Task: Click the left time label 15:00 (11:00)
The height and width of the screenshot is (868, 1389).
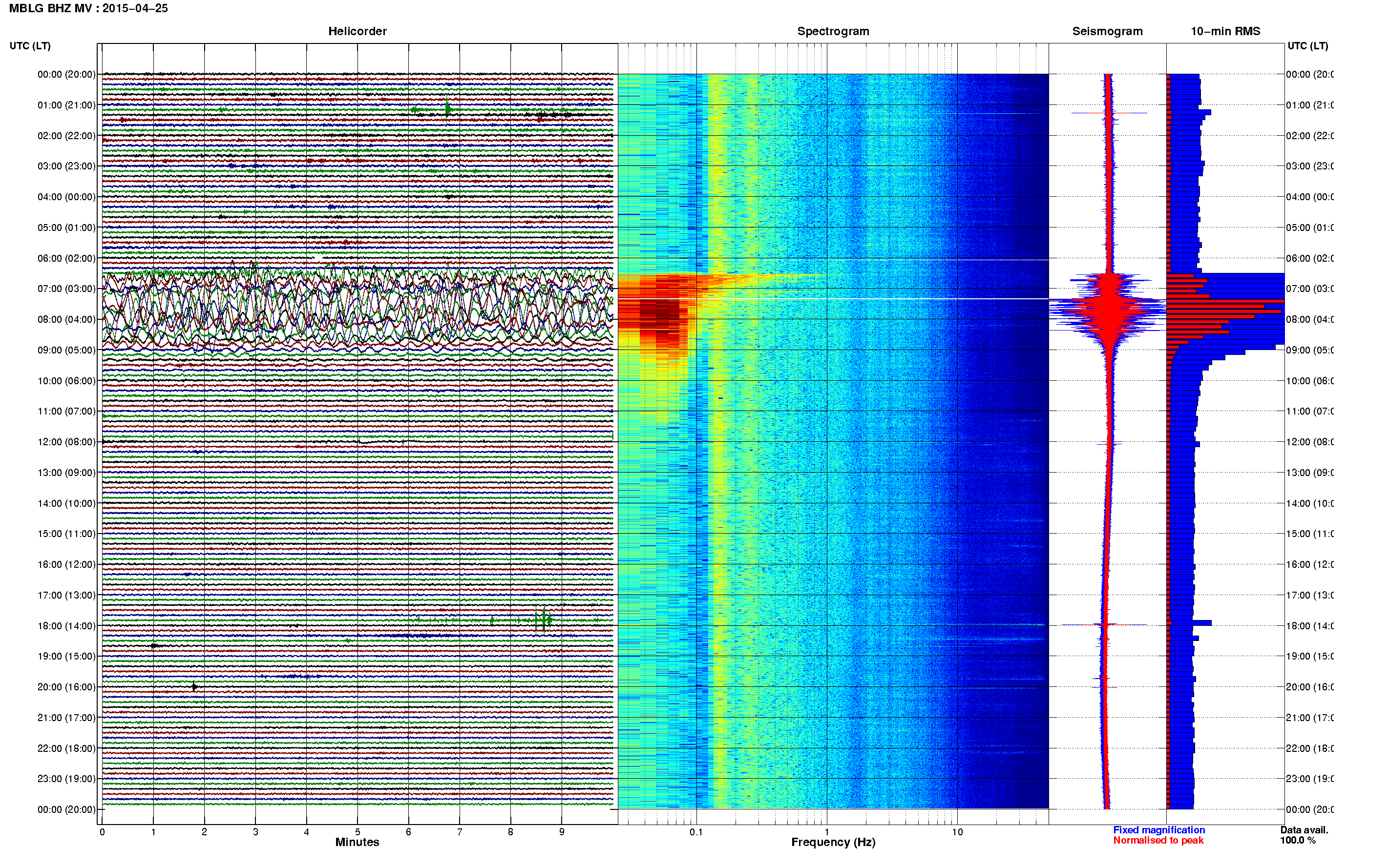Action: [66, 534]
